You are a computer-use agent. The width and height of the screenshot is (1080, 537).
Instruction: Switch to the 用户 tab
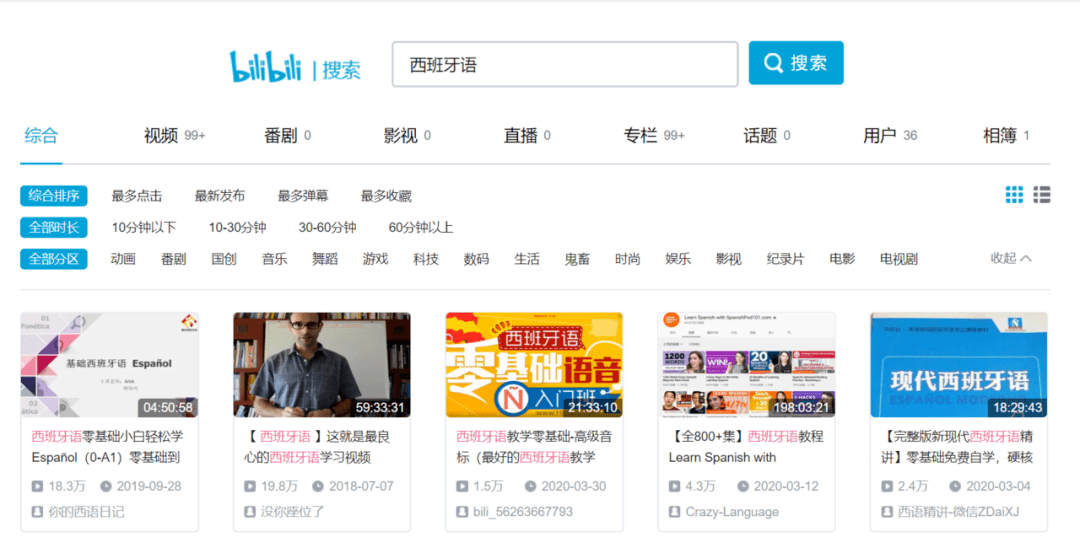(x=880, y=136)
